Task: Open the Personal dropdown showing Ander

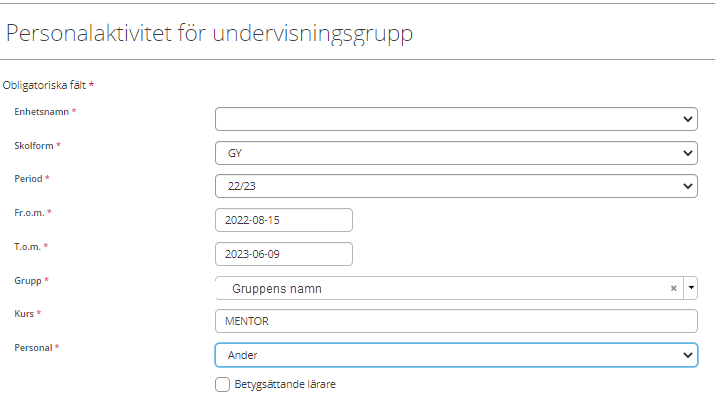Action: coord(456,355)
